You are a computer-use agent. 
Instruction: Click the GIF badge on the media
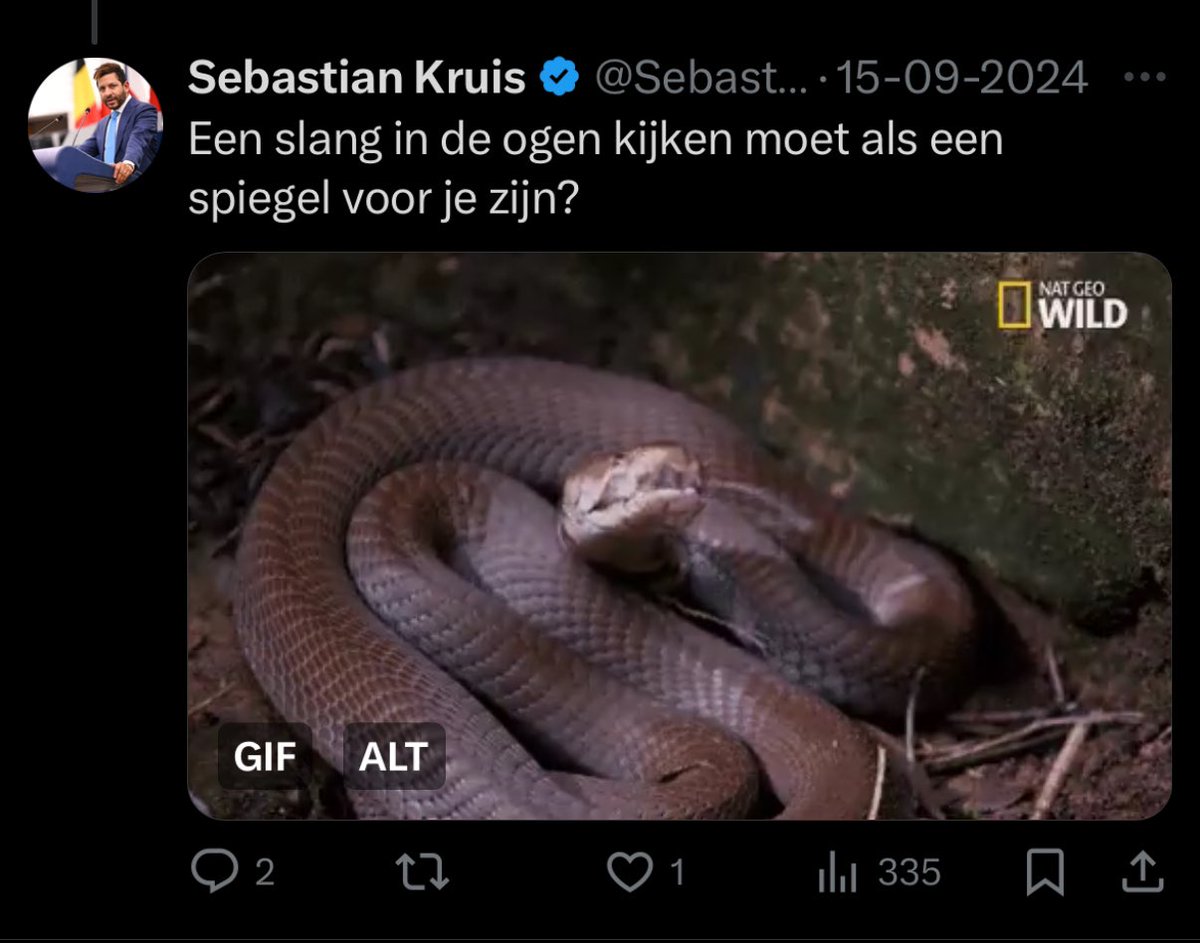tap(265, 756)
